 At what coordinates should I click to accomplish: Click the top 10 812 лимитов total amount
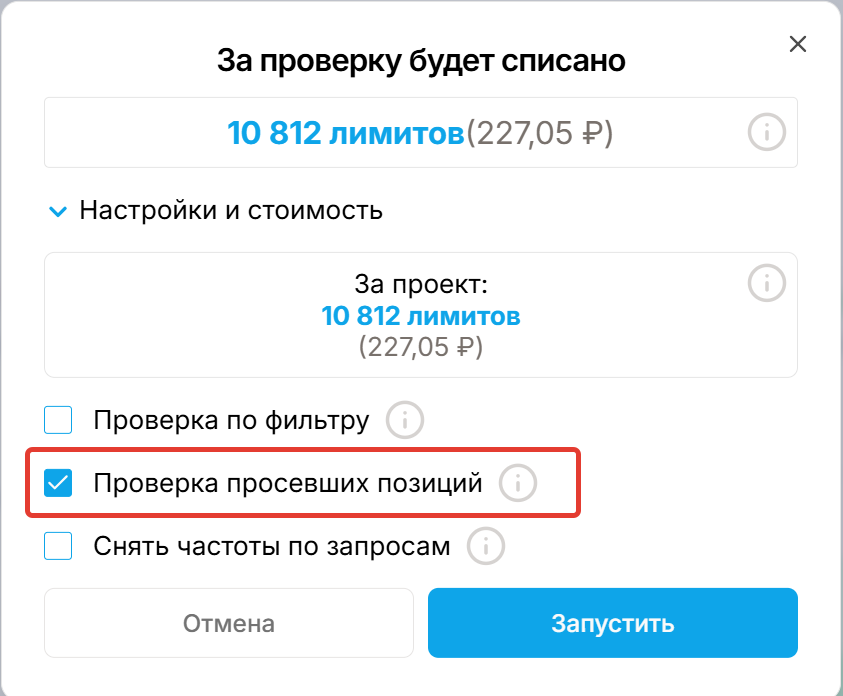click(x=346, y=133)
